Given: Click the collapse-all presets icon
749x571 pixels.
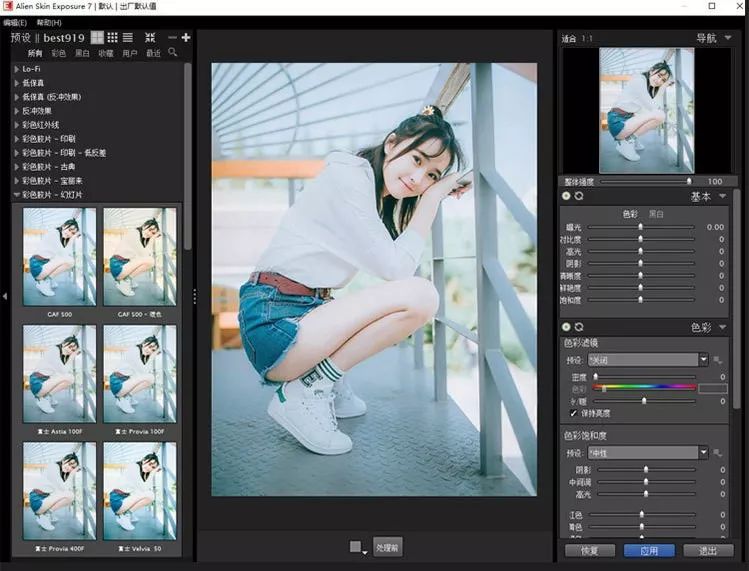Looking at the screenshot, I should pos(150,38).
